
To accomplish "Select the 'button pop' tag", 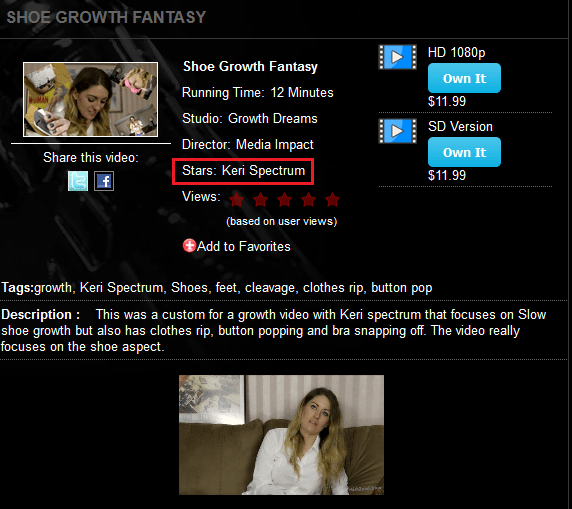I will coord(402,288).
